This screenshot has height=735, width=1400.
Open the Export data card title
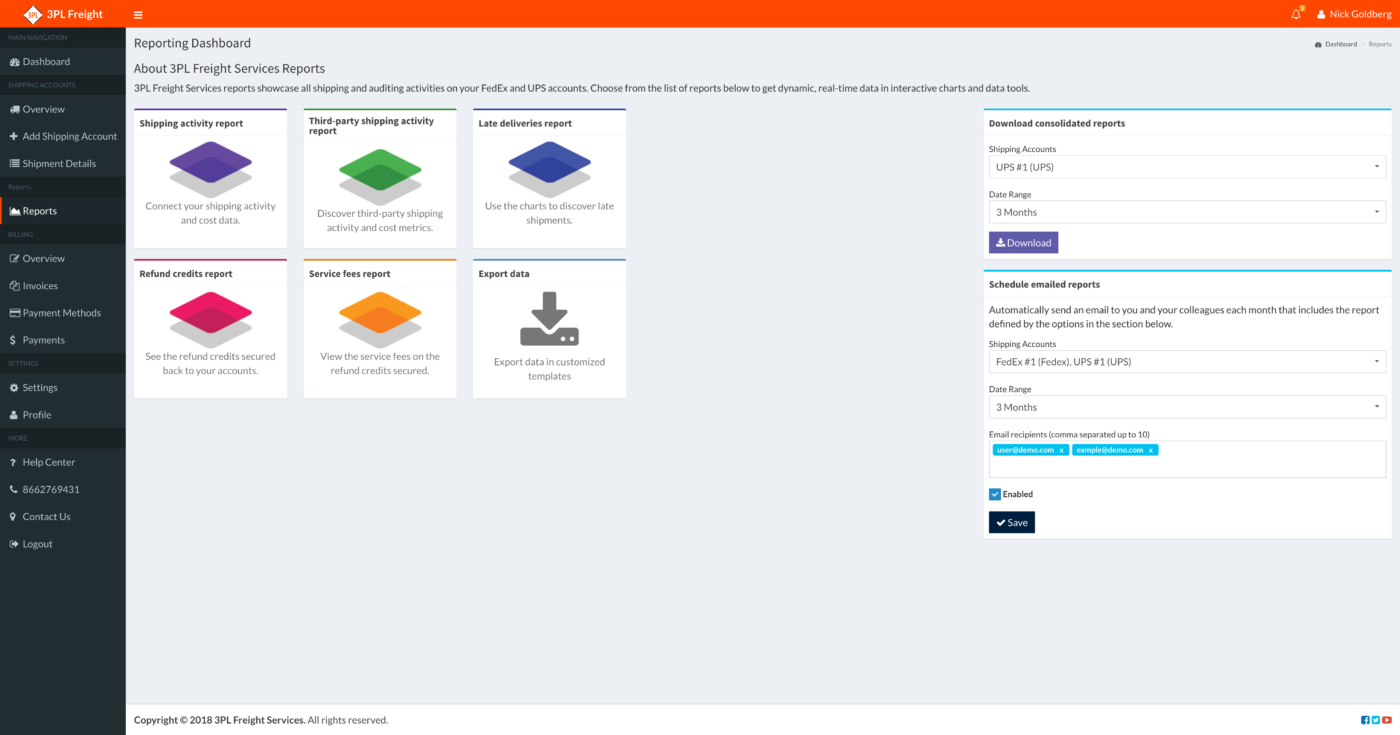[x=504, y=274]
